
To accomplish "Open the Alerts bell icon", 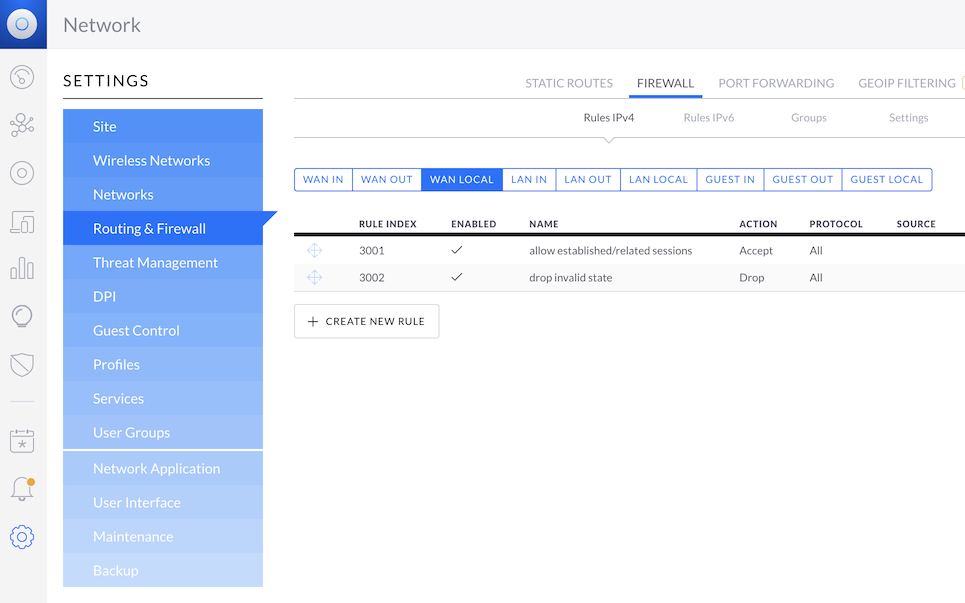I will pos(22,489).
